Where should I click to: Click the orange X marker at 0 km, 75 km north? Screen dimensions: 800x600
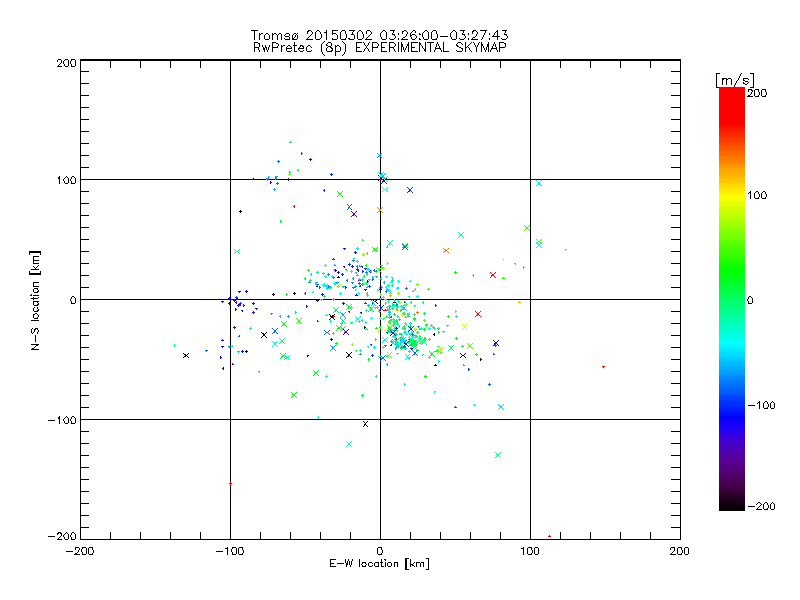tap(379, 210)
